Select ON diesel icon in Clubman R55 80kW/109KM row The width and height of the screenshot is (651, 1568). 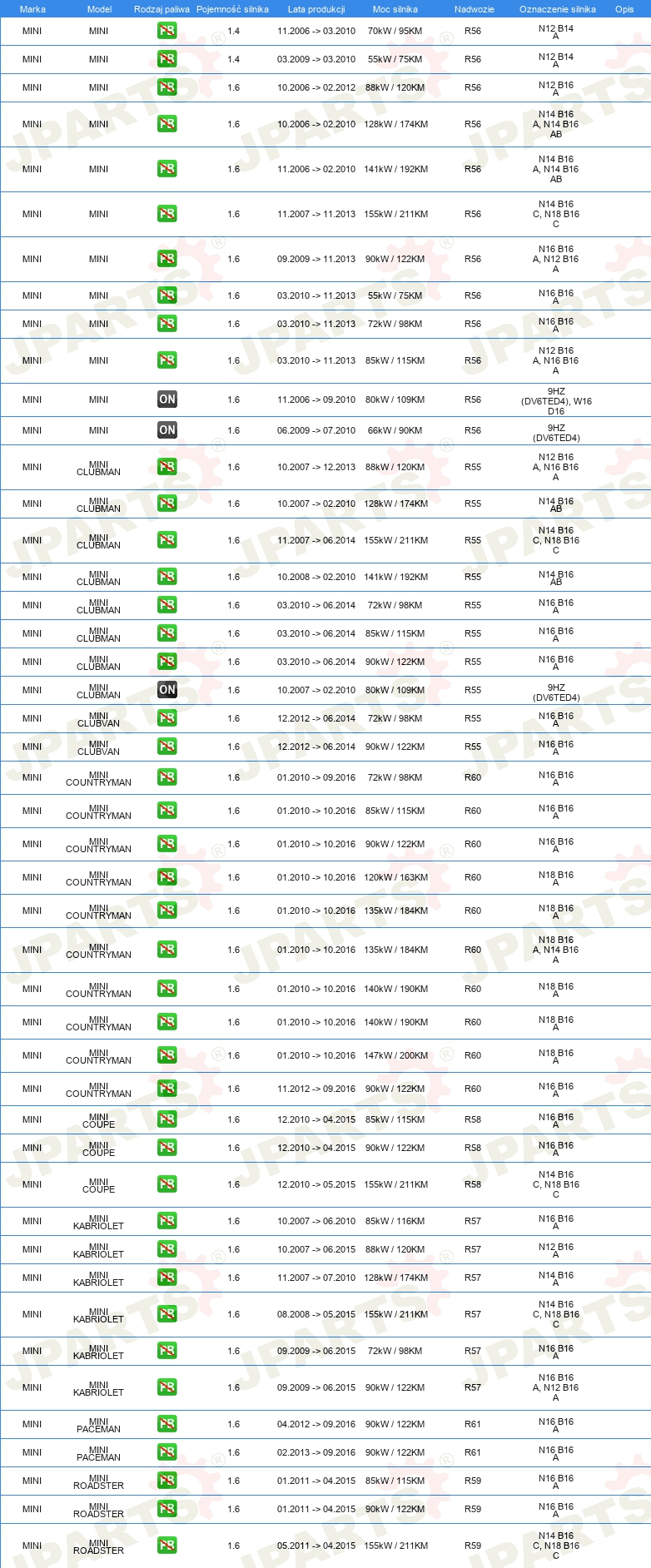[167, 690]
